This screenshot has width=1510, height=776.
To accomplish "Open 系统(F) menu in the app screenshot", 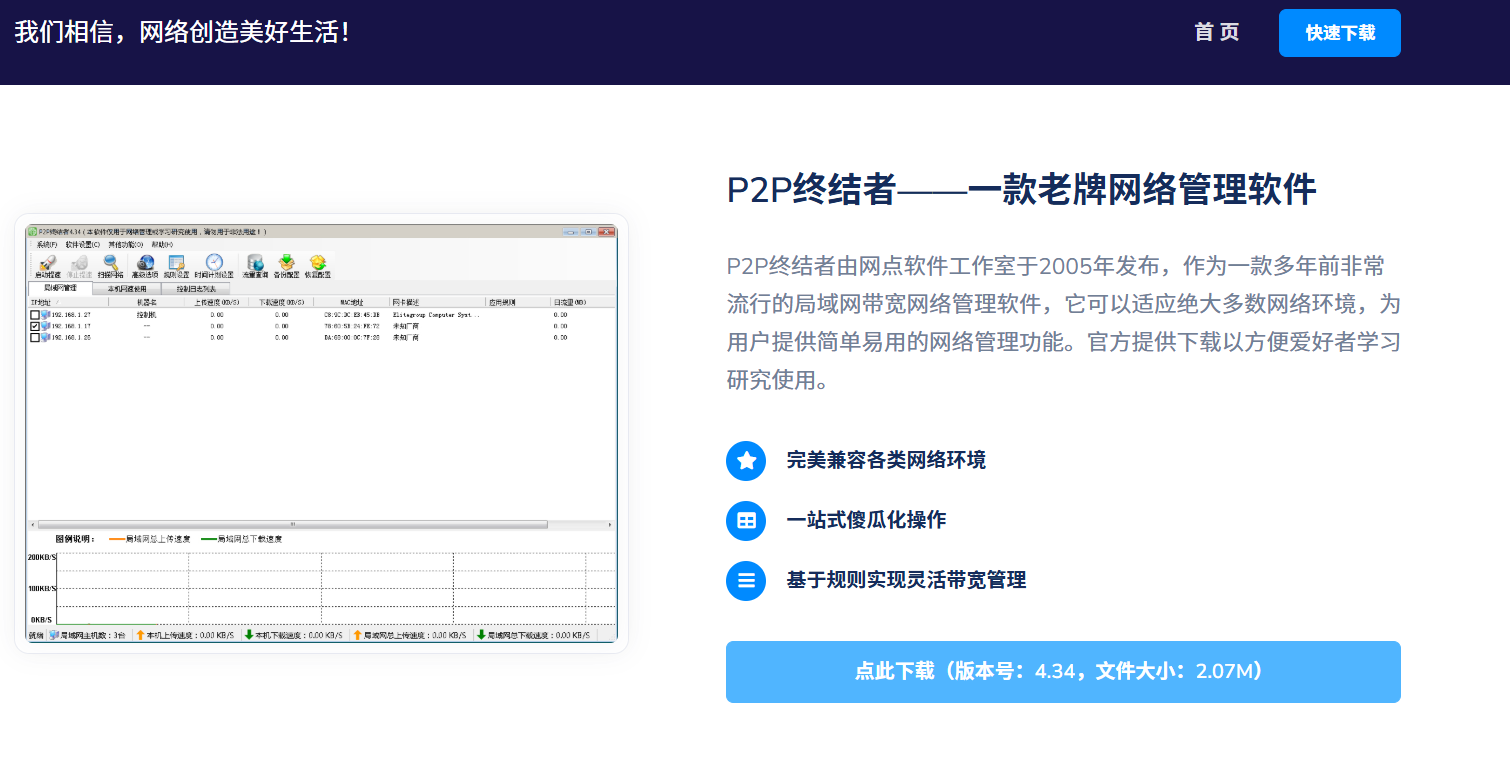I will pyautogui.click(x=47, y=245).
